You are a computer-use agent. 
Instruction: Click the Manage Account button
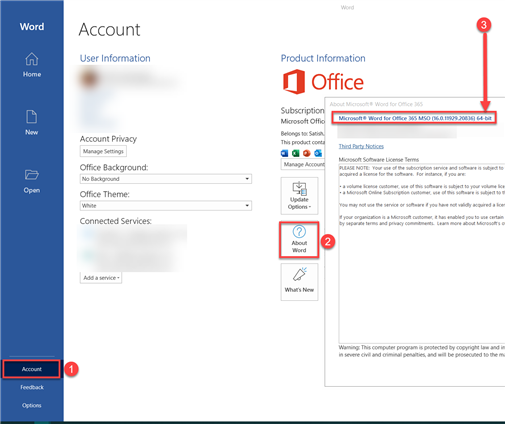click(303, 164)
